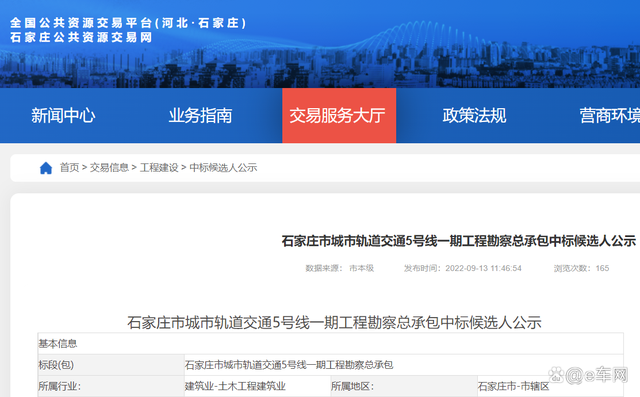
Task: Open the 政策法规 navigation tab
Action: coord(474,116)
